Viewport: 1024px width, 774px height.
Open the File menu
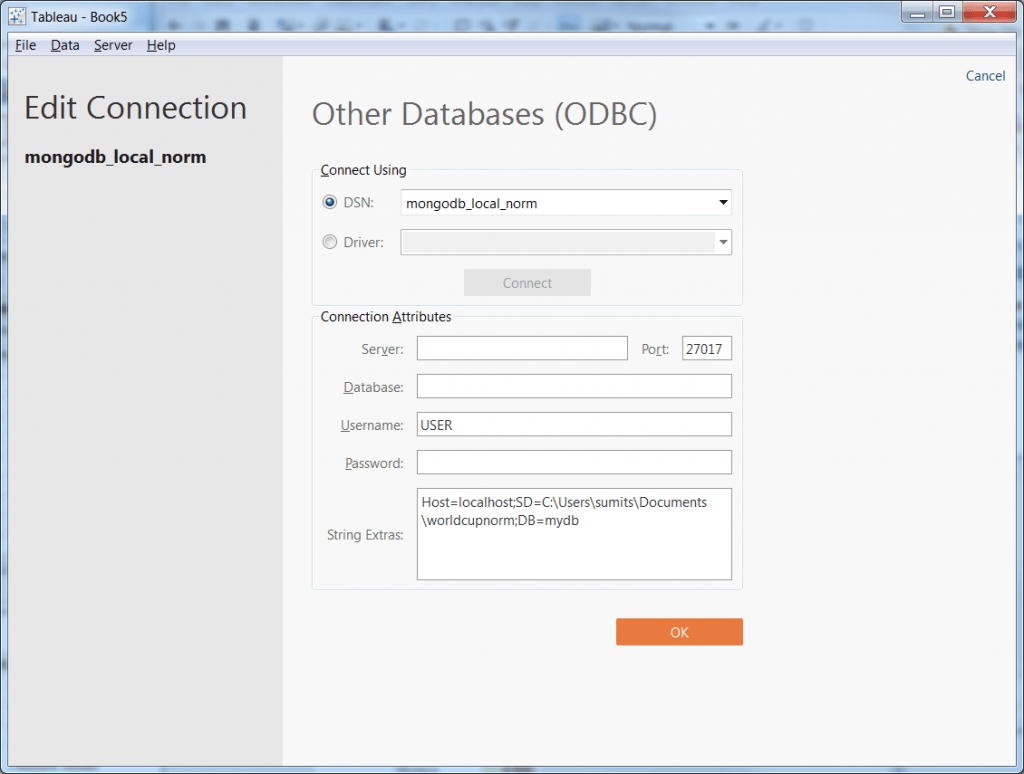point(25,45)
